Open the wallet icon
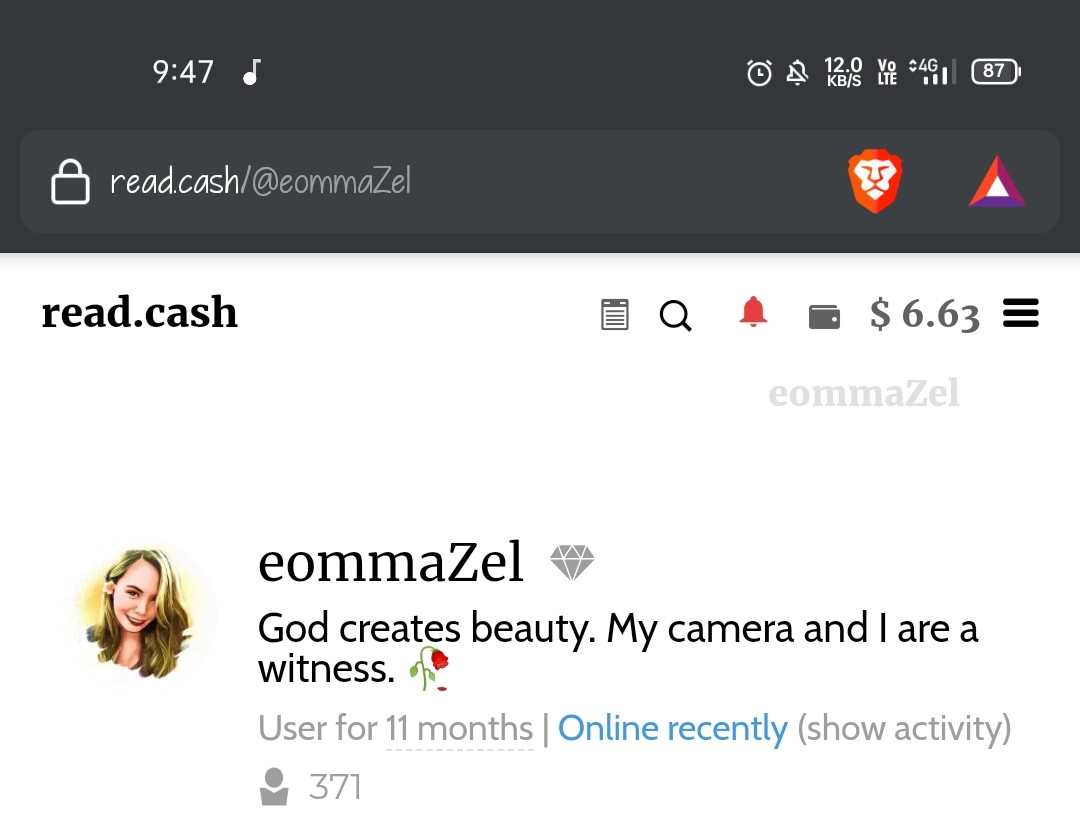The width and height of the screenshot is (1080, 829). click(x=824, y=317)
